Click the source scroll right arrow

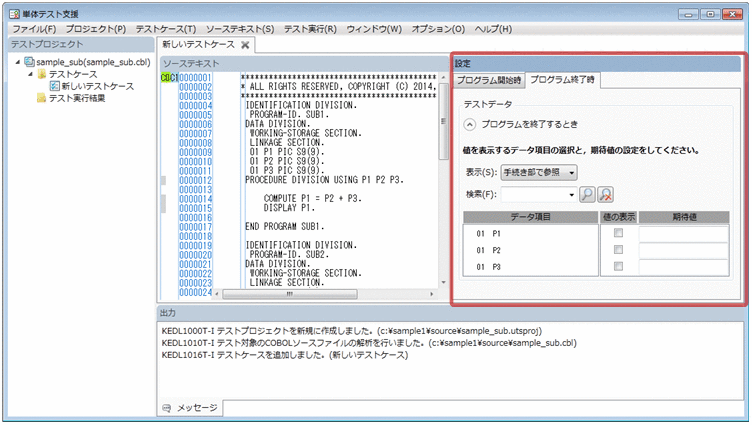(432, 294)
